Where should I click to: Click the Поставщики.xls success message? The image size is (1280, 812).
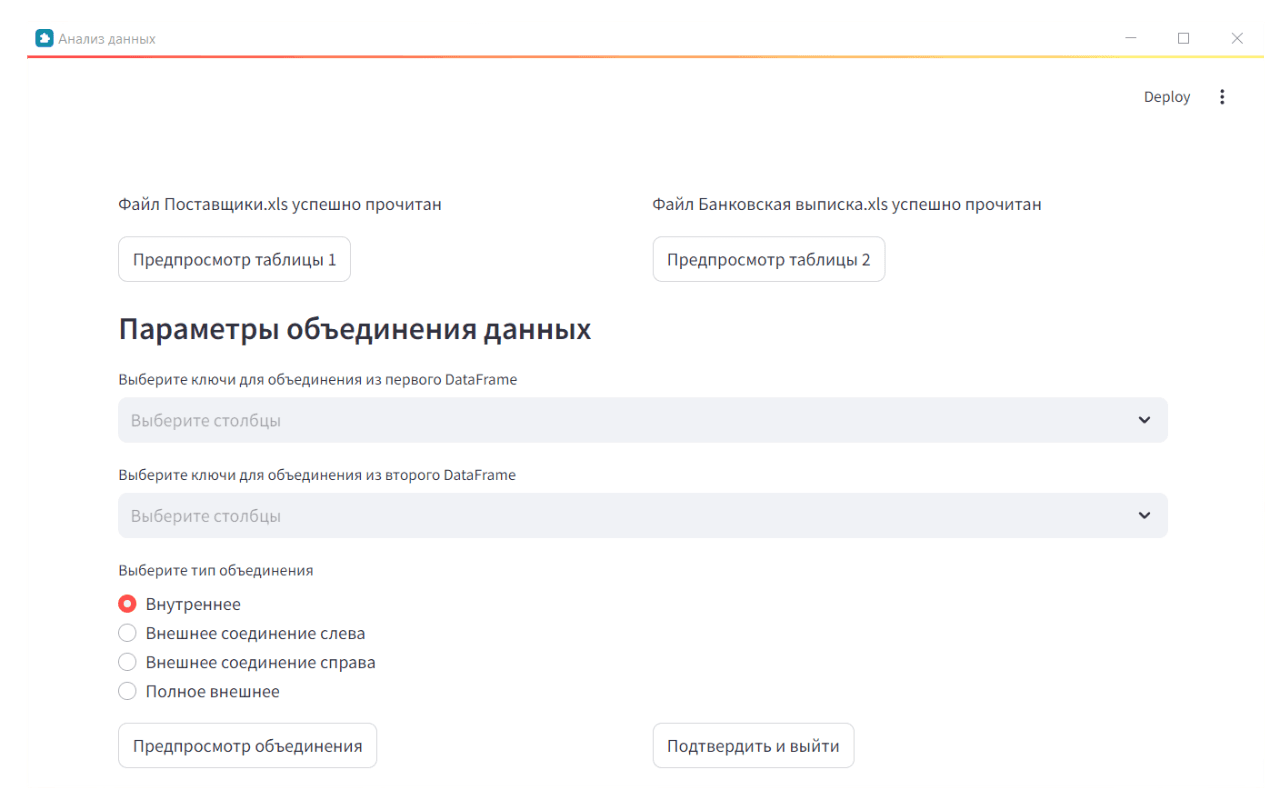pos(280,204)
